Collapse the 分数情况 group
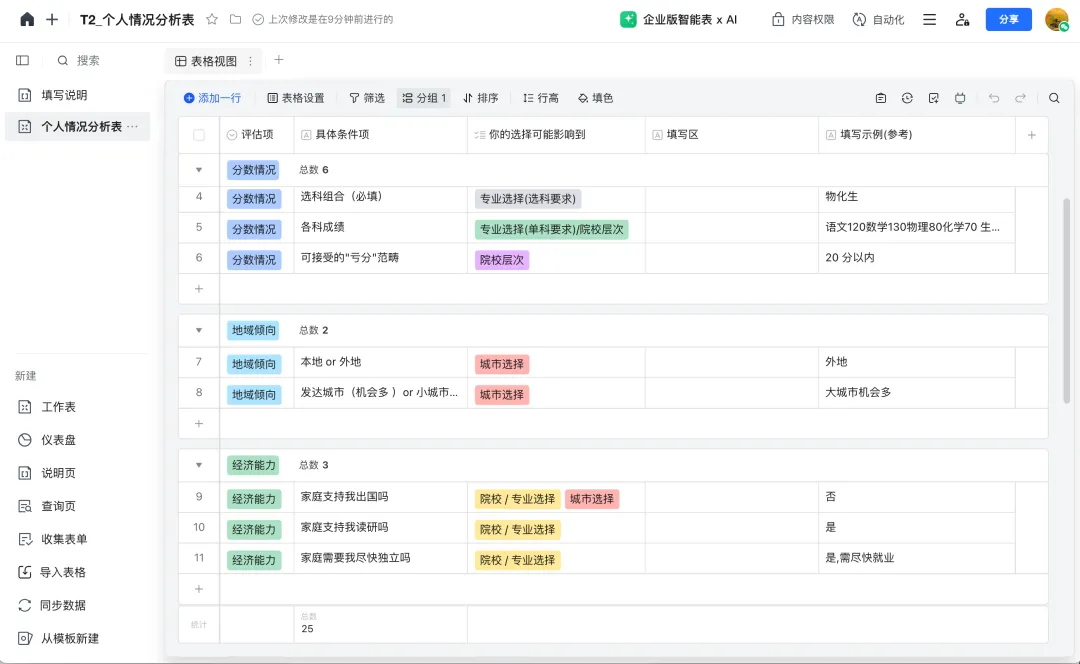Screen dimensions: 1080x664 coord(199,169)
